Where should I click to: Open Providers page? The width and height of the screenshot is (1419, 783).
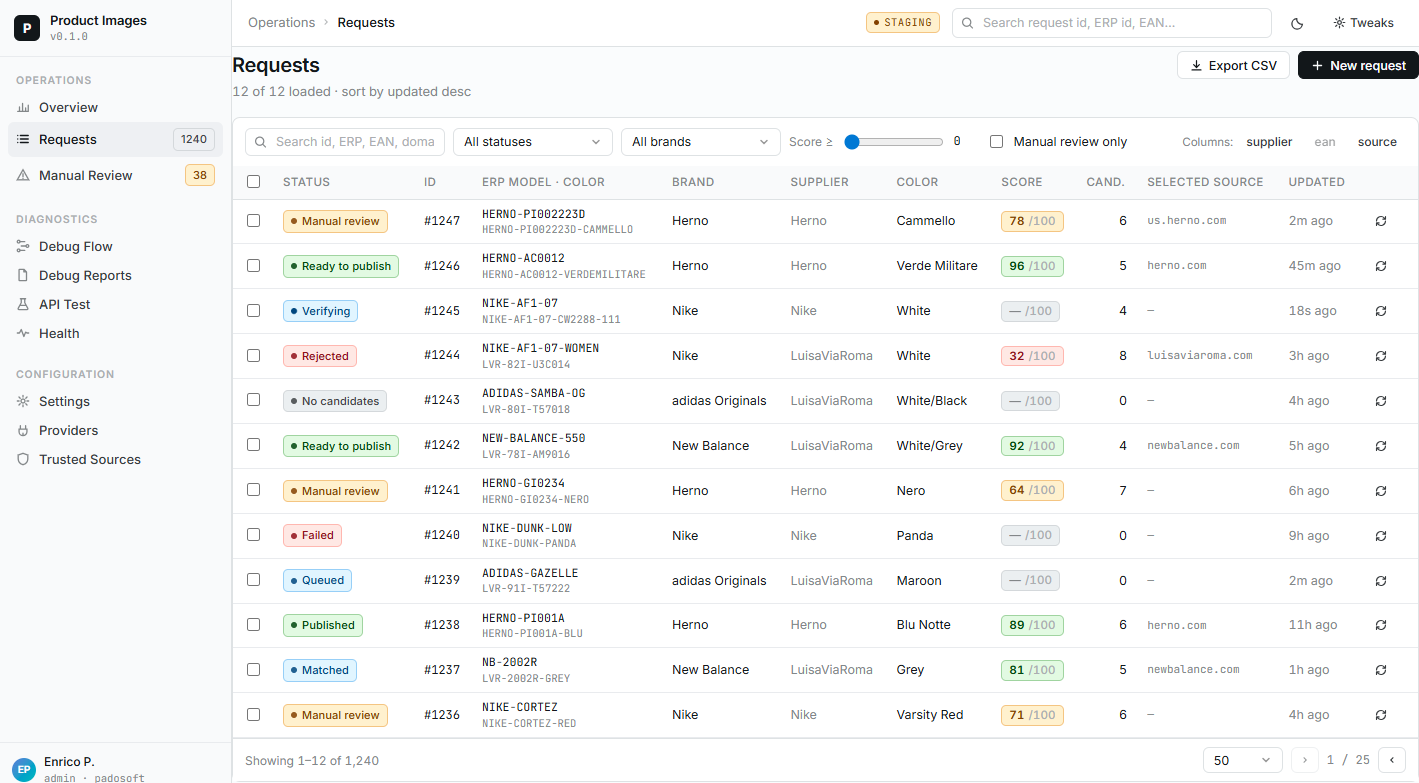click(115, 430)
